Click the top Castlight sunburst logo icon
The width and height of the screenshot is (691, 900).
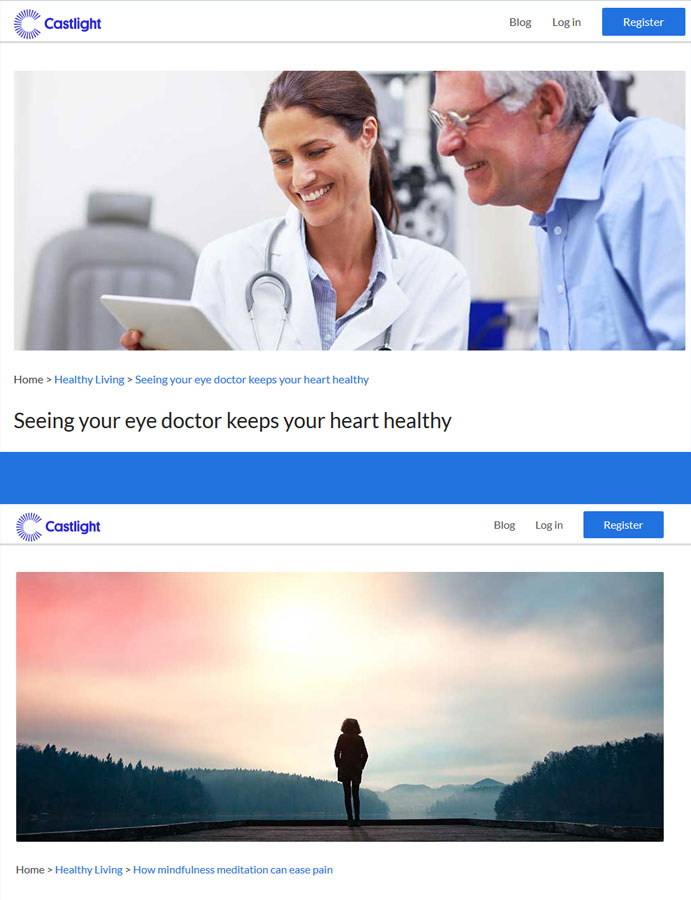27,24
